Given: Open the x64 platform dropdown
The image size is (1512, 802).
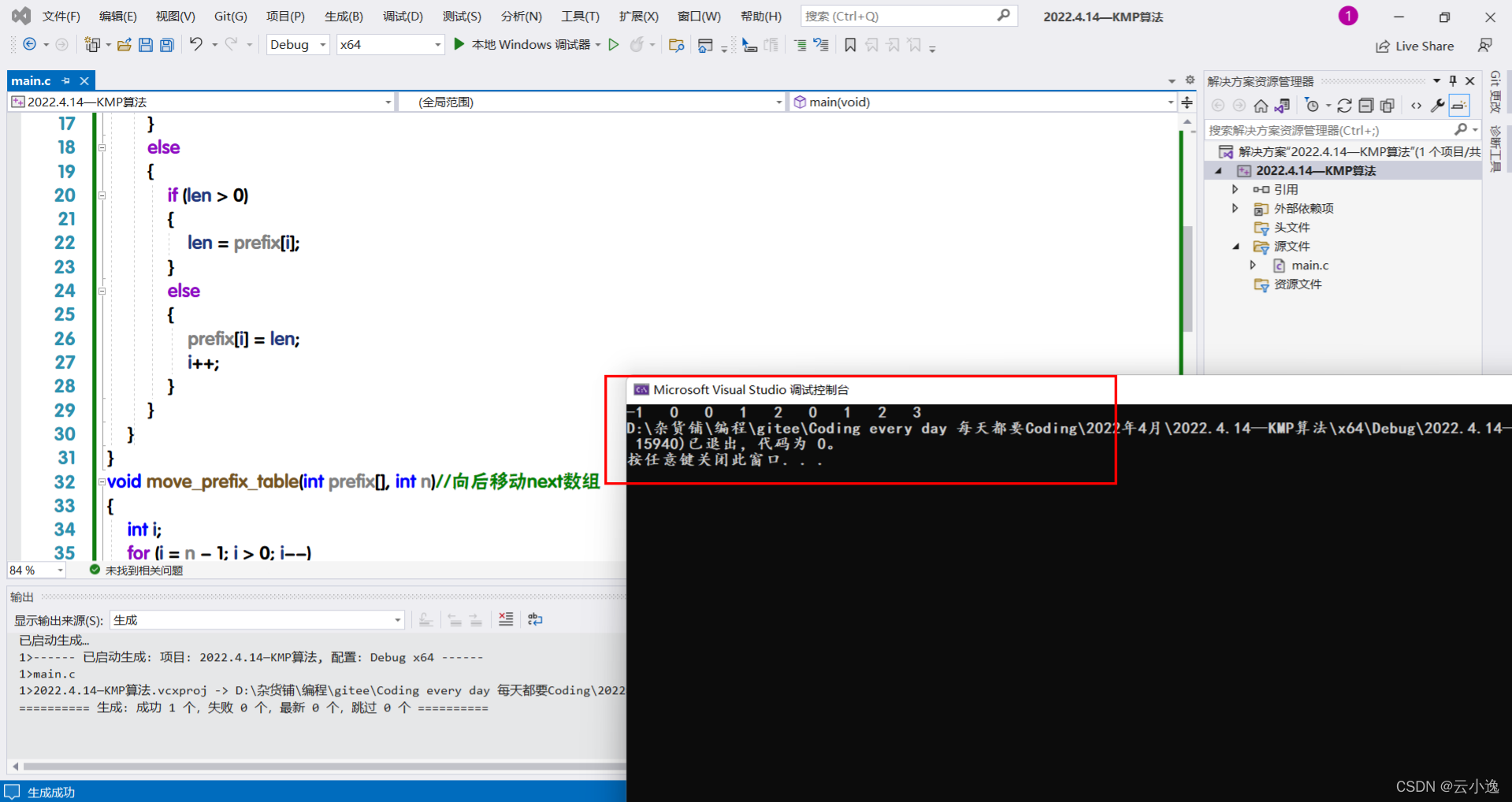Looking at the screenshot, I should (x=390, y=45).
